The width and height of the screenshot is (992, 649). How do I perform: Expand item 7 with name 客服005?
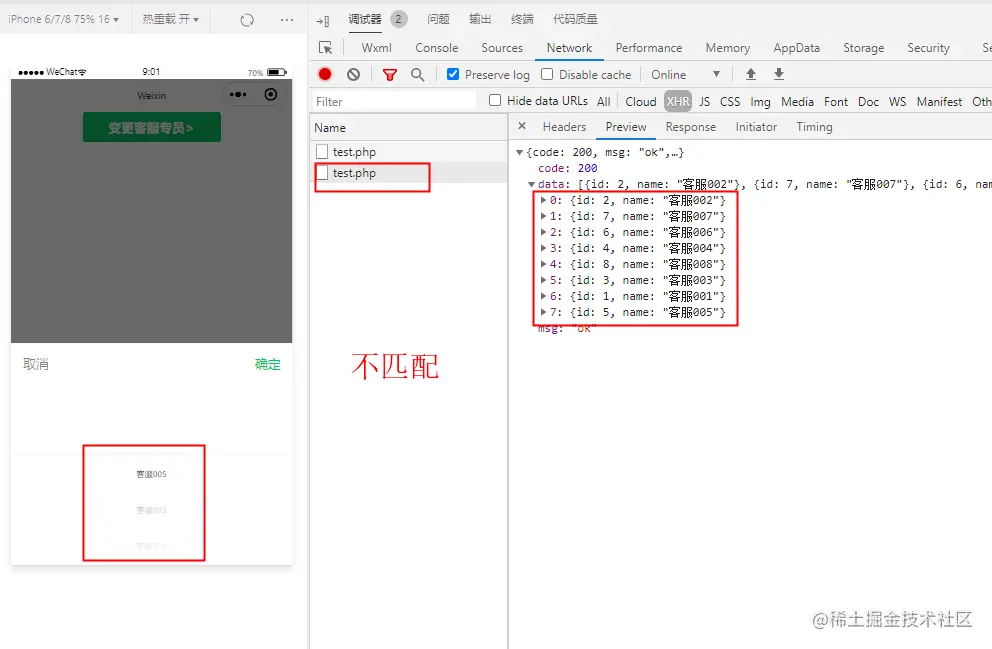tap(543, 312)
